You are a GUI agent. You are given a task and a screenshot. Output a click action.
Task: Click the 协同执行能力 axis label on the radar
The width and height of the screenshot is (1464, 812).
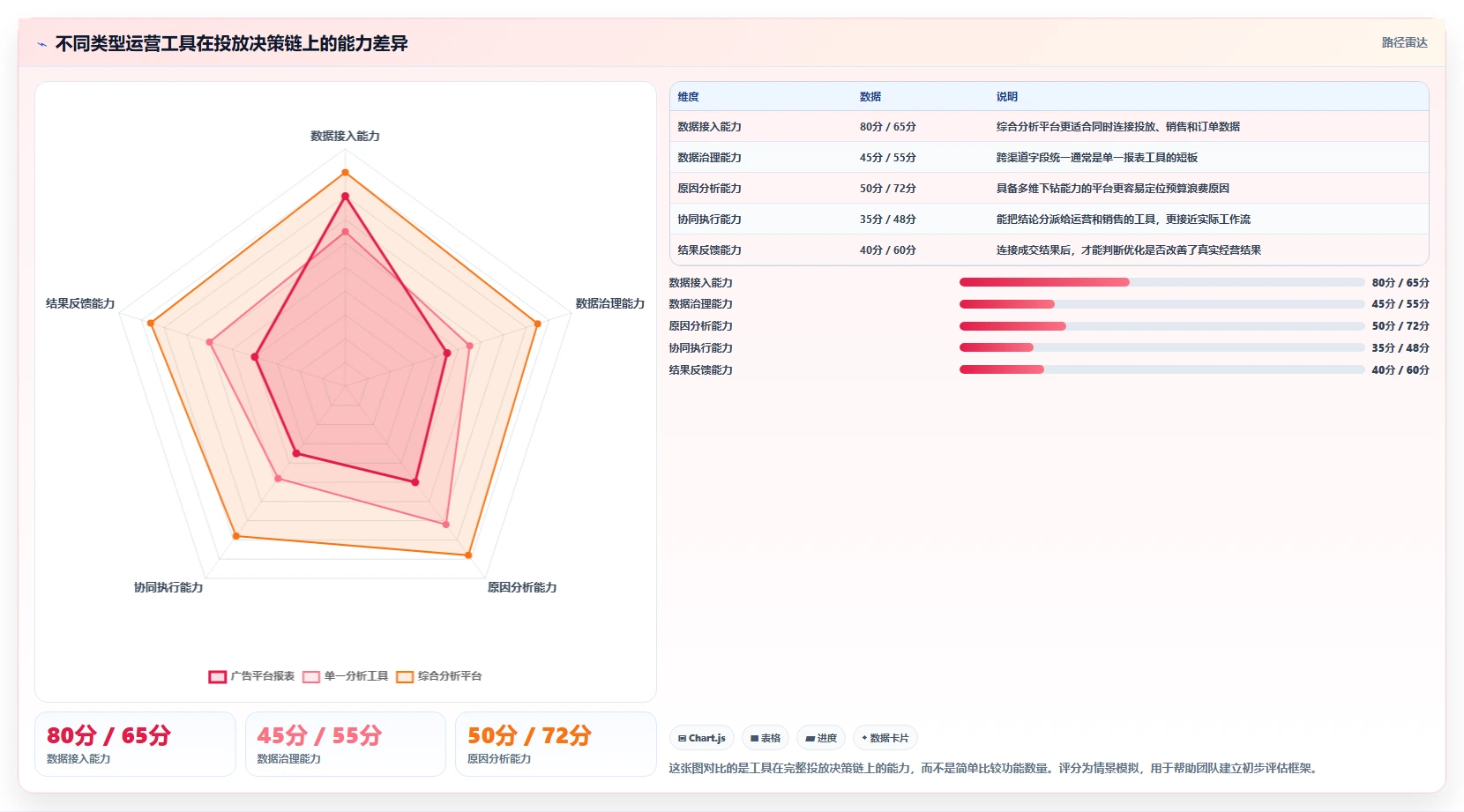[168, 587]
